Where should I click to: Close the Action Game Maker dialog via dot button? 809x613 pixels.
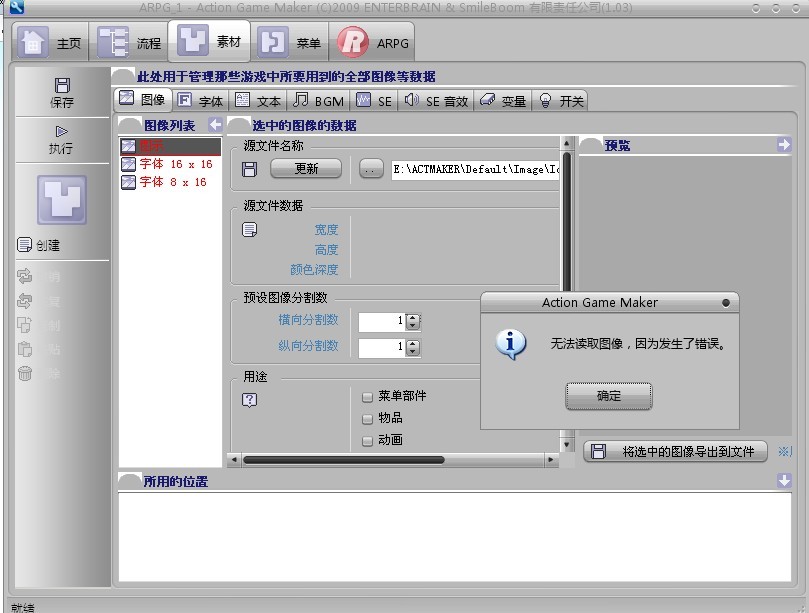pyautogui.click(x=725, y=303)
